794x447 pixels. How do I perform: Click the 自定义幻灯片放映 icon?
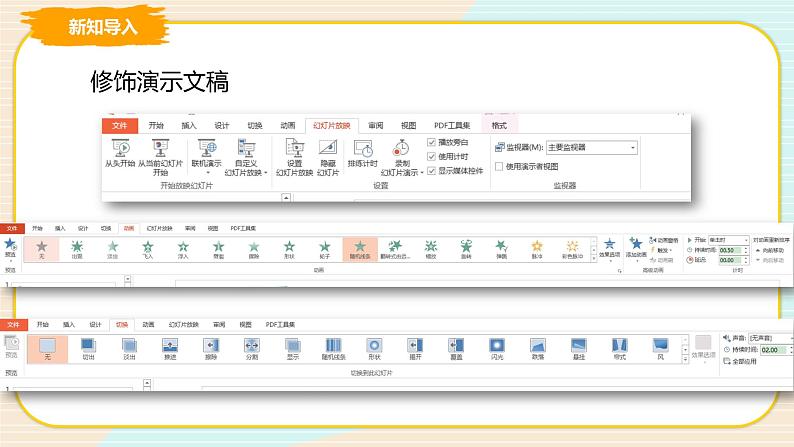(246, 148)
